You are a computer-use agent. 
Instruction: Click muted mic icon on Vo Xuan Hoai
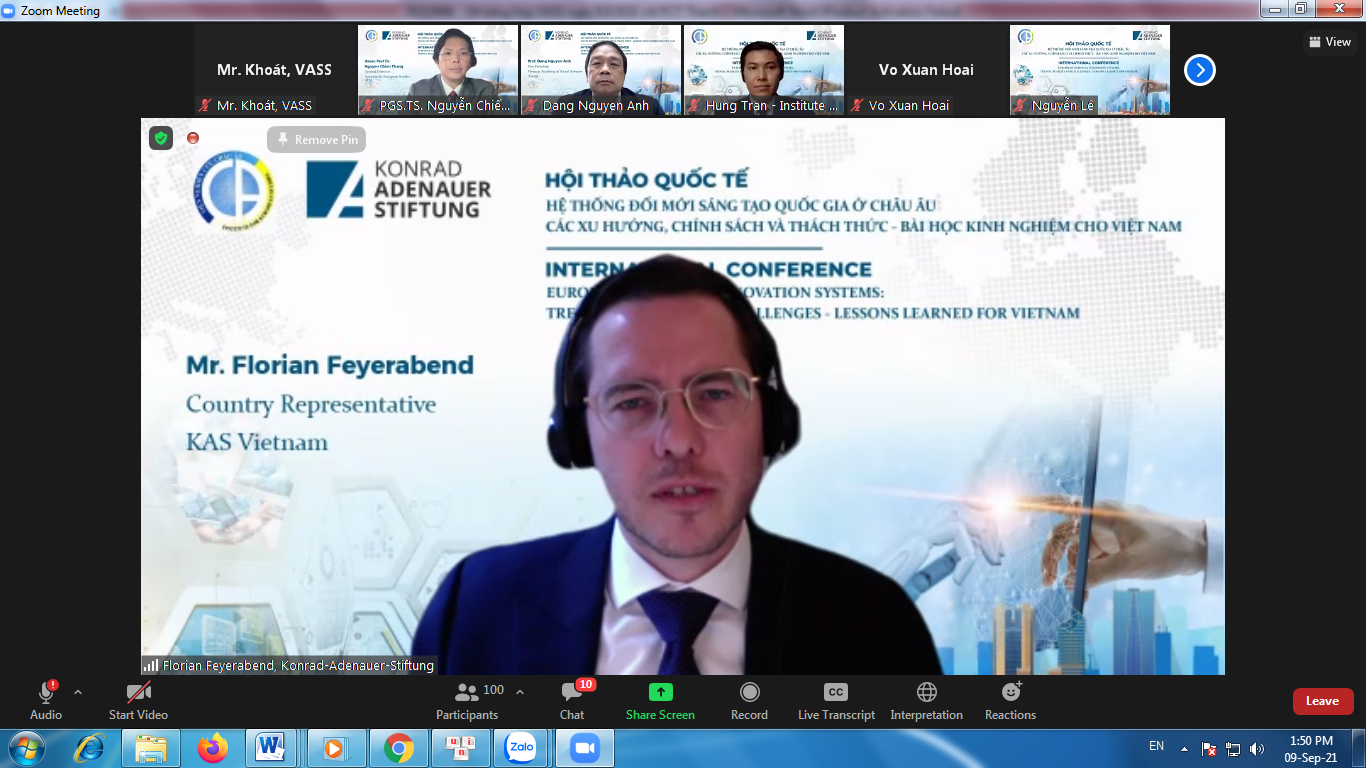(858, 105)
